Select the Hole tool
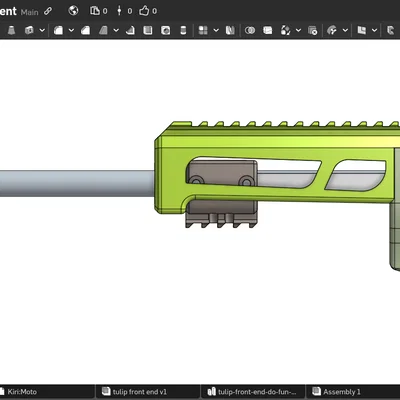 pos(165,30)
